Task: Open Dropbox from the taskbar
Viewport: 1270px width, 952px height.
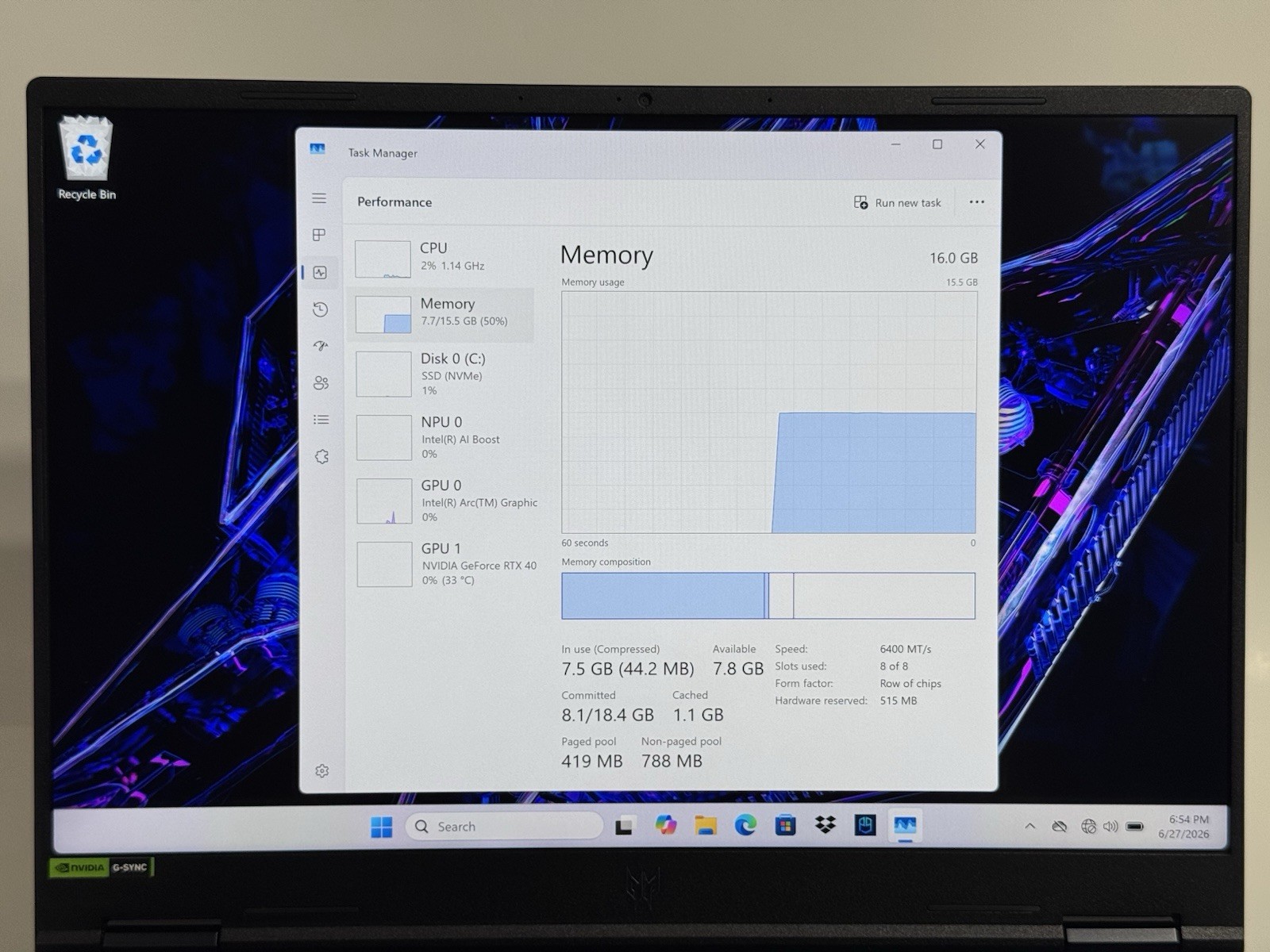Action: click(x=825, y=826)
